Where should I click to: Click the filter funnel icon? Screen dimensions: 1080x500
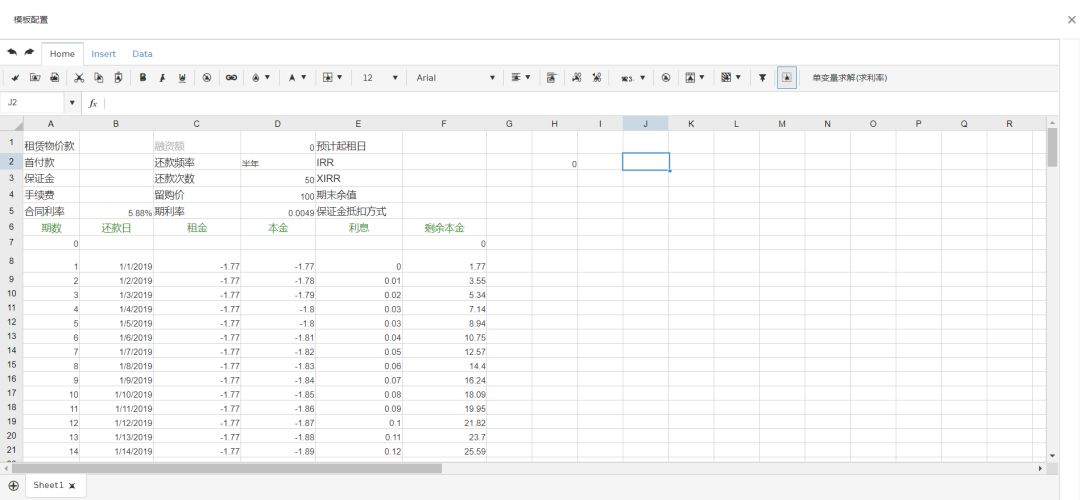click(762, 78)
